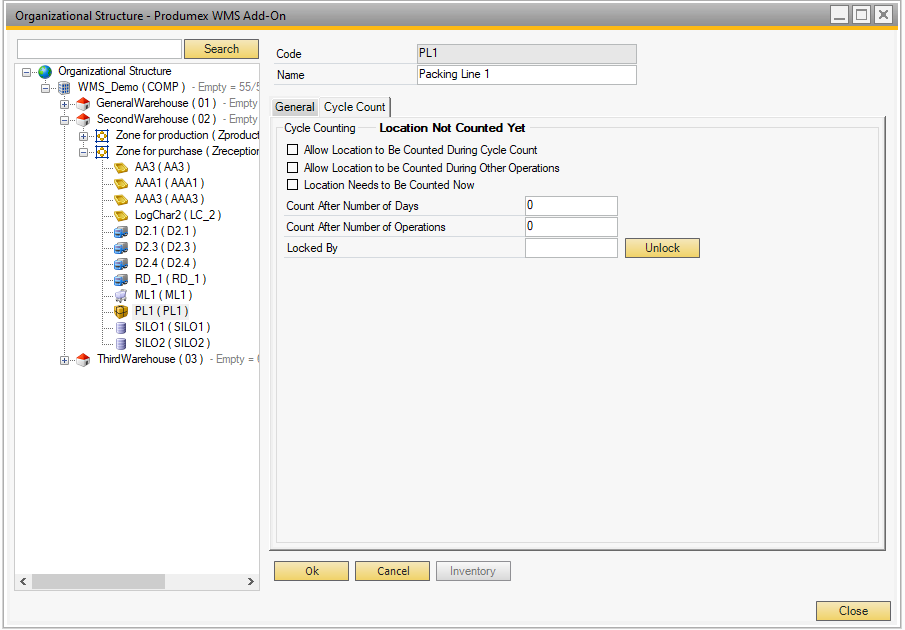Select the Cycle Count tab

[x=354, y=107]
